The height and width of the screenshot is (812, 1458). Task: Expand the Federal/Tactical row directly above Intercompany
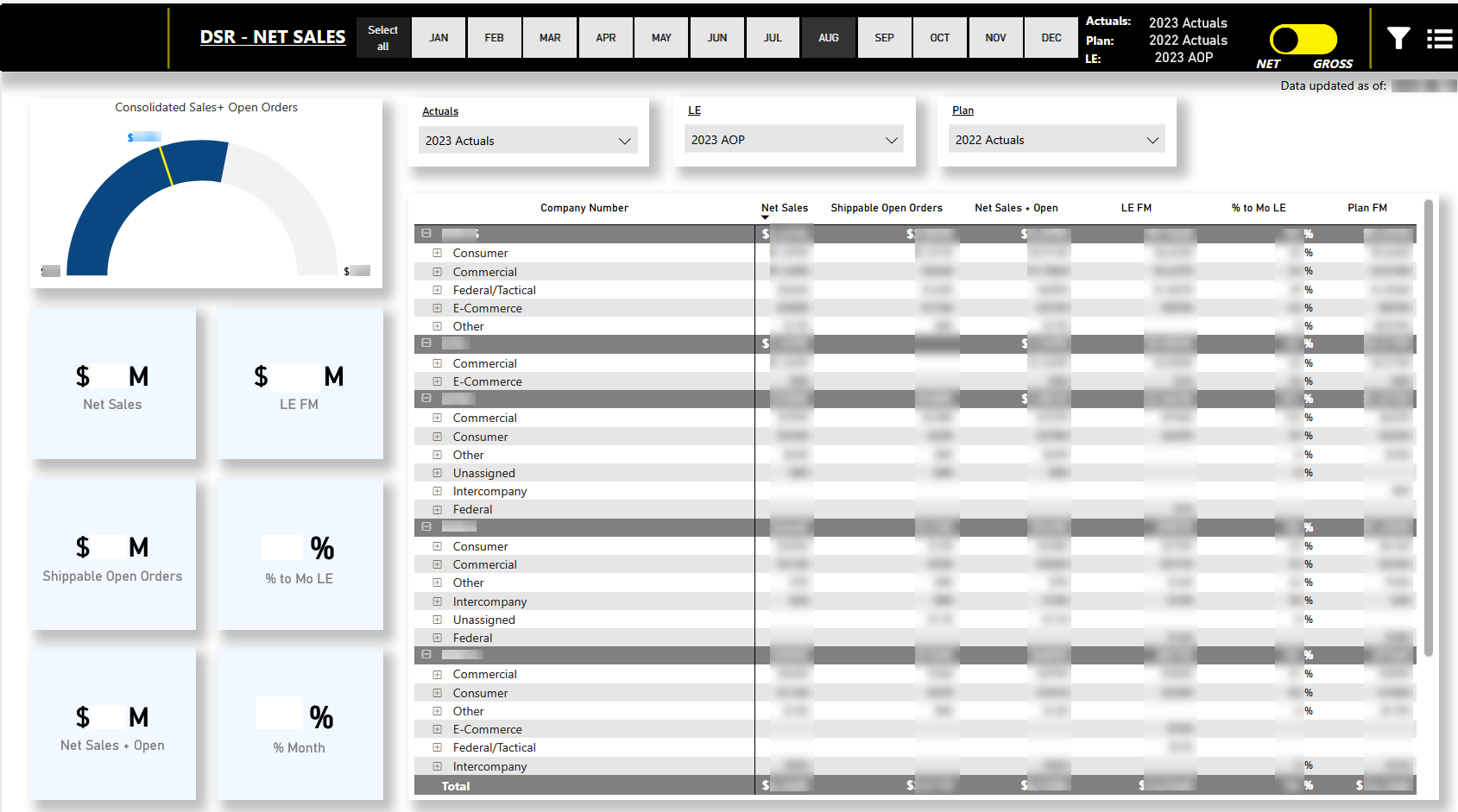click(437, 747)
